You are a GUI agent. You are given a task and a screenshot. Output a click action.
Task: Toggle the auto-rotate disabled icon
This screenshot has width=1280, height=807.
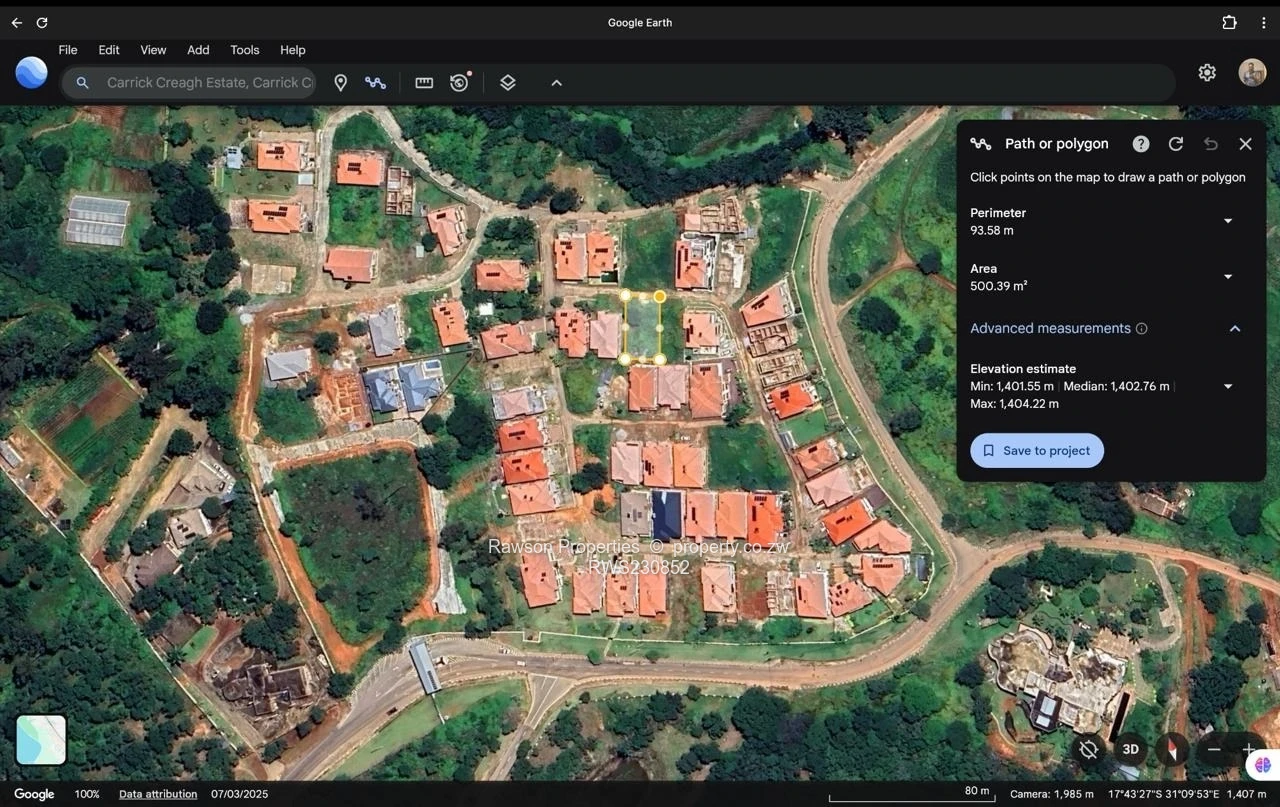click(x=1089, y=749)
